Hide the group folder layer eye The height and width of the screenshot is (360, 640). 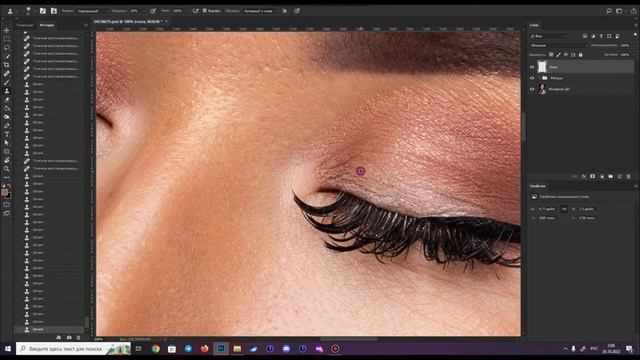point(532,78)
